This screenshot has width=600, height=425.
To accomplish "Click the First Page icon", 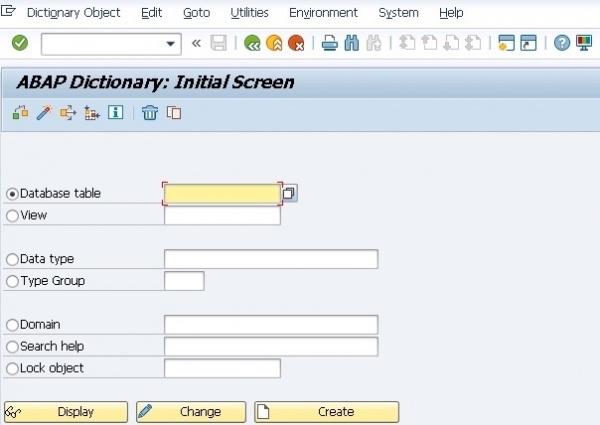I will click(x=407, y=43).
